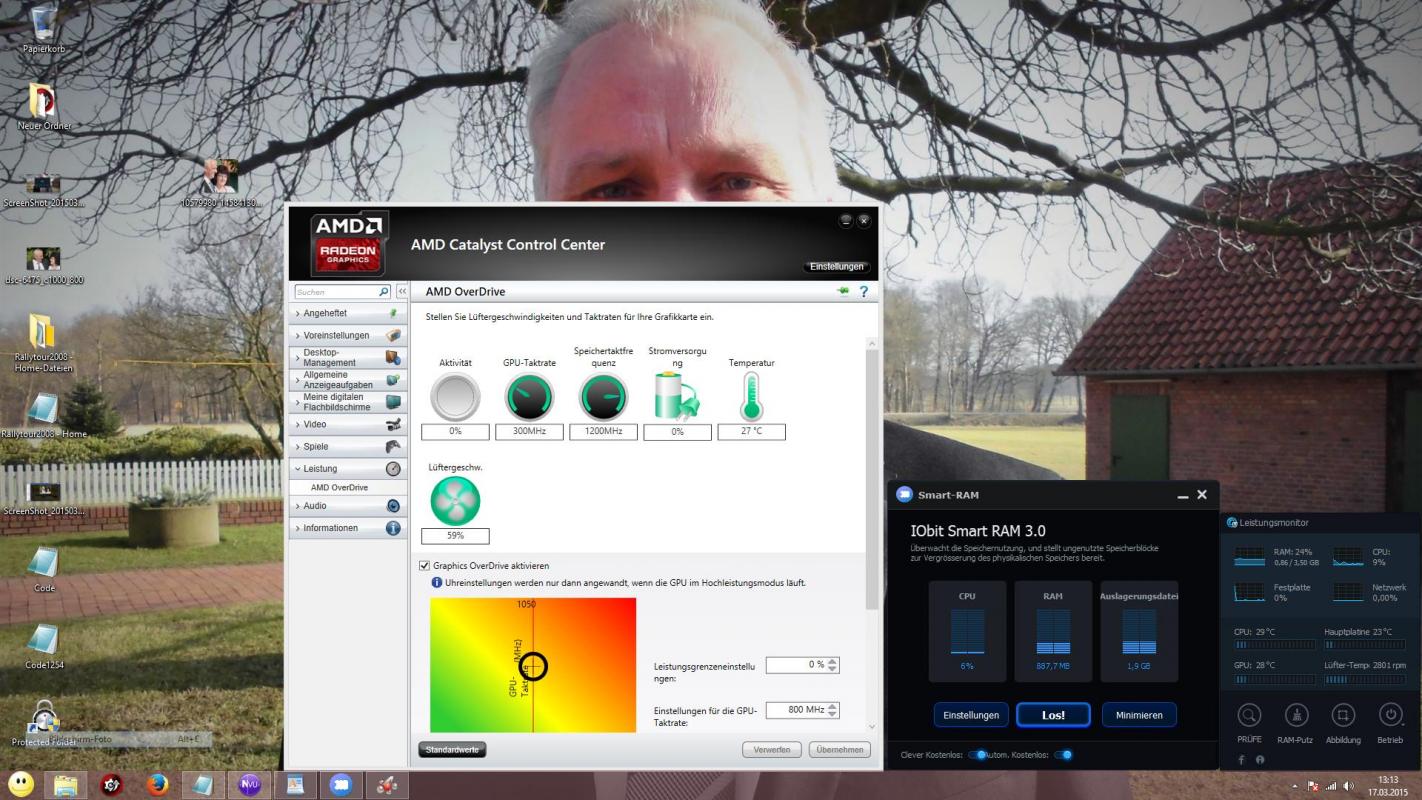The width and height of the screenshot is (1422, 800).
Task: Click the GPU-Taktrate gauge icon
Action: [529, 397]
